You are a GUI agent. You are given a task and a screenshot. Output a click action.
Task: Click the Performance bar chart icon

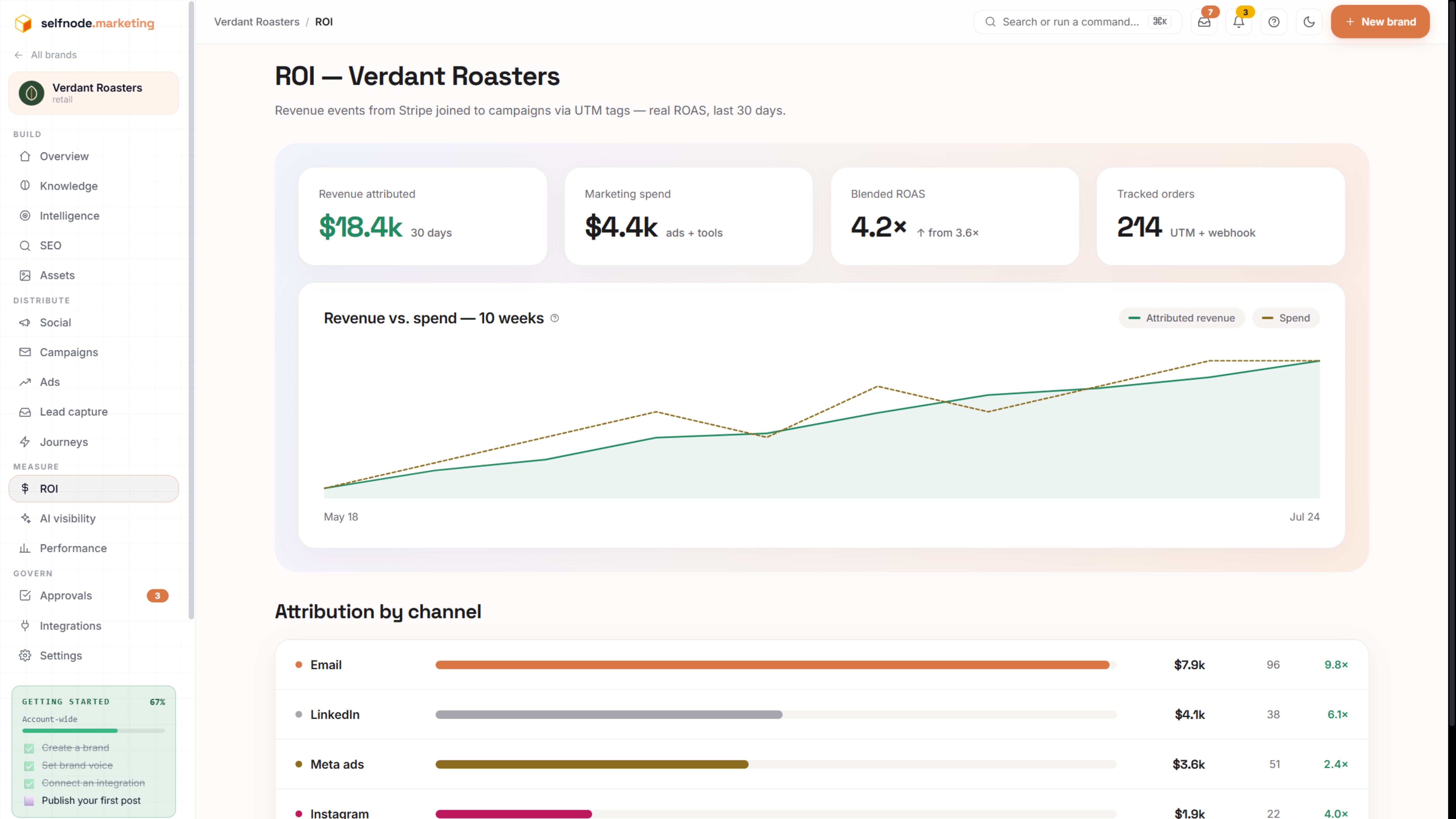(25, 548)
